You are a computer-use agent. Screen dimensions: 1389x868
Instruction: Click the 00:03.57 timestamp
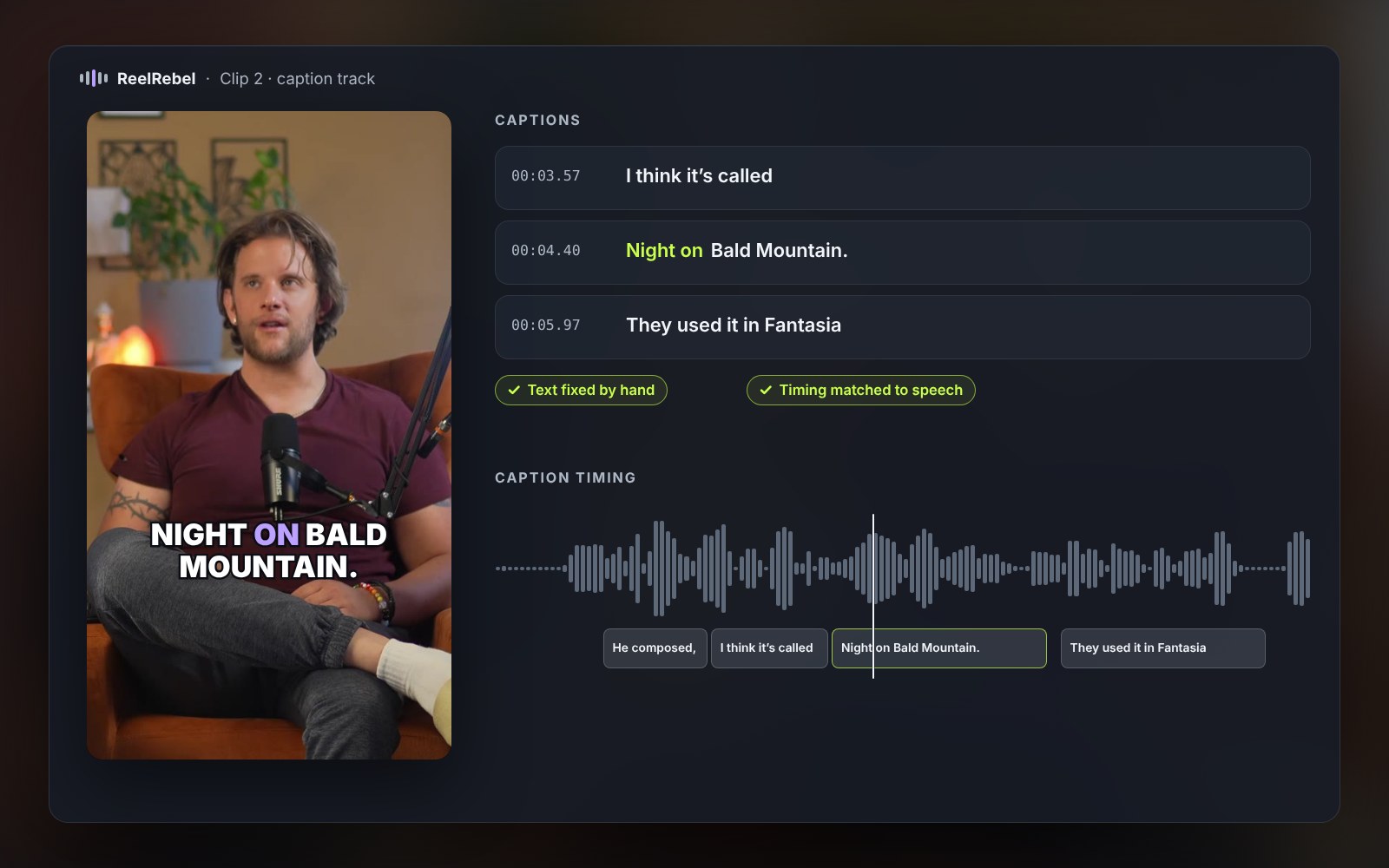tap(545, 176)
